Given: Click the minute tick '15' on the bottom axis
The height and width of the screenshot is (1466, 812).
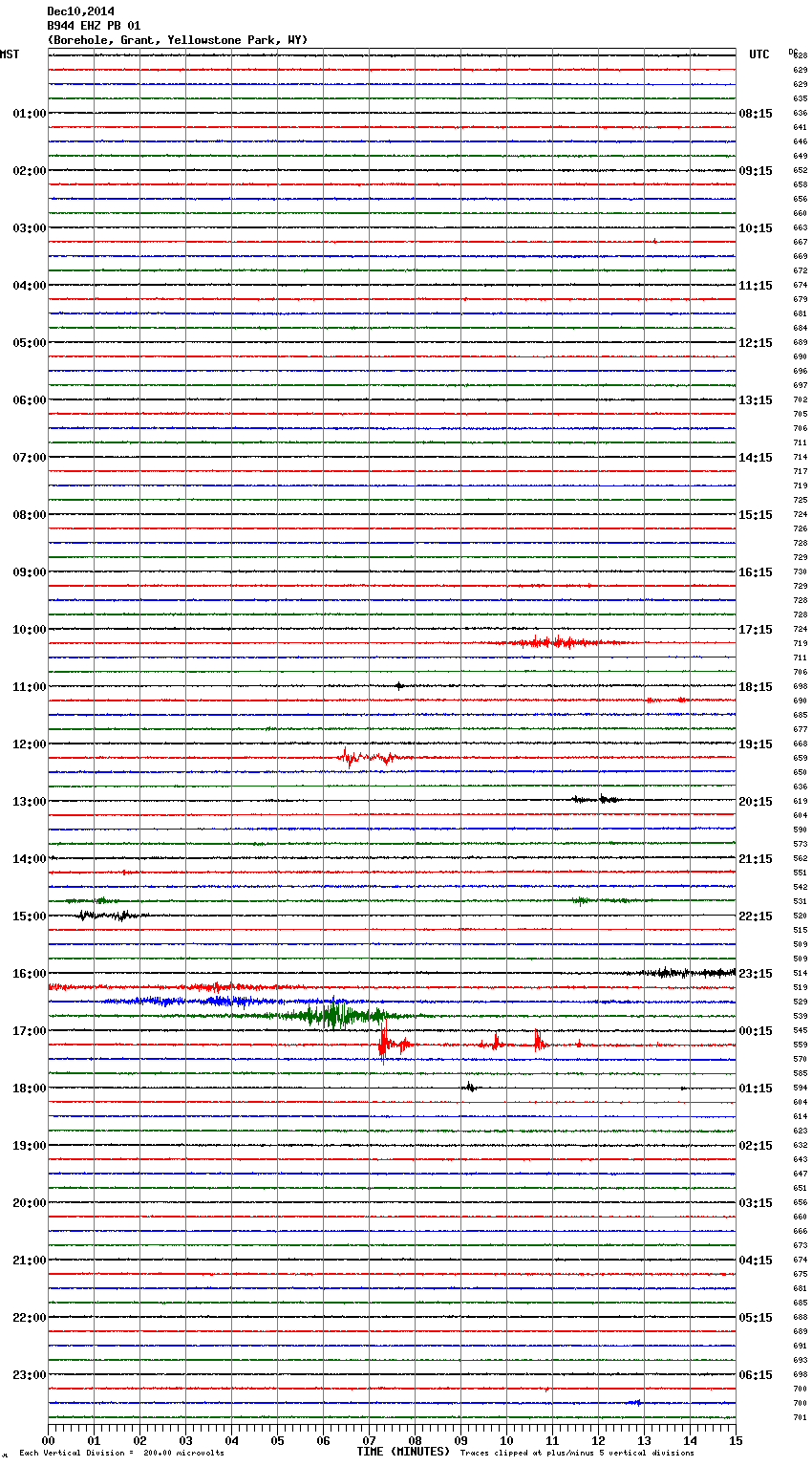Looking at the screenshot, I should (x=736, y=1440).
